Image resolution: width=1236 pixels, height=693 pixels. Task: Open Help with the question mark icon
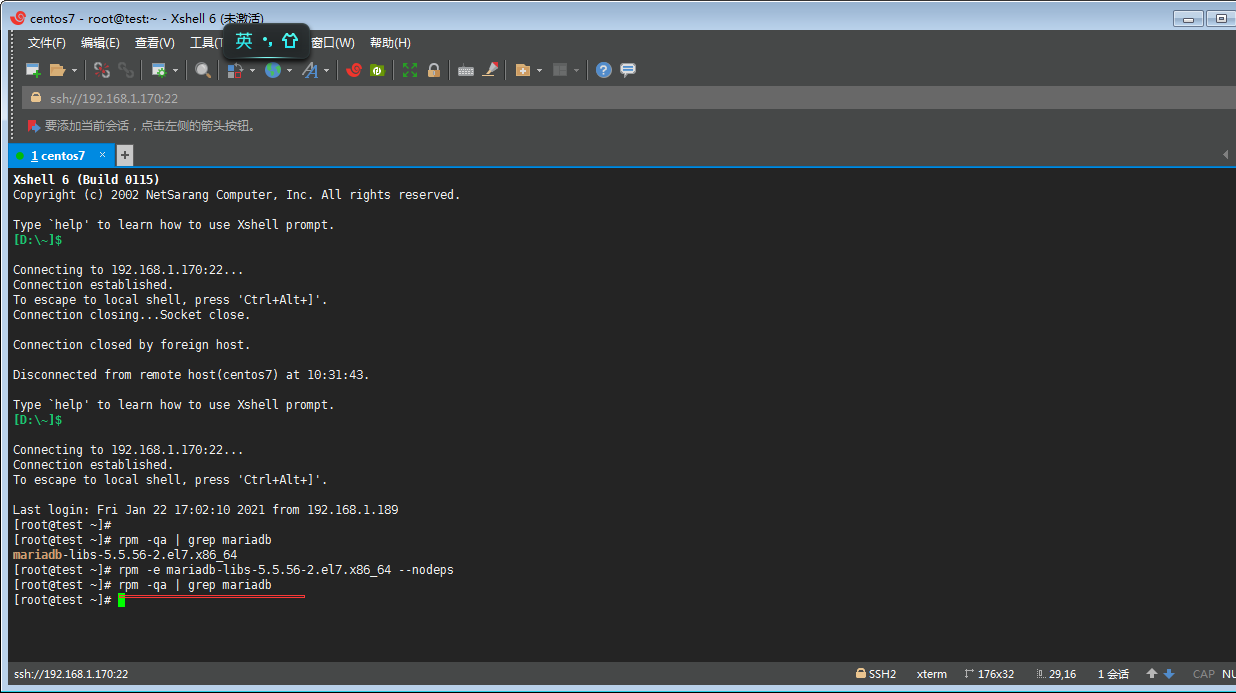(x=603, y=70)
